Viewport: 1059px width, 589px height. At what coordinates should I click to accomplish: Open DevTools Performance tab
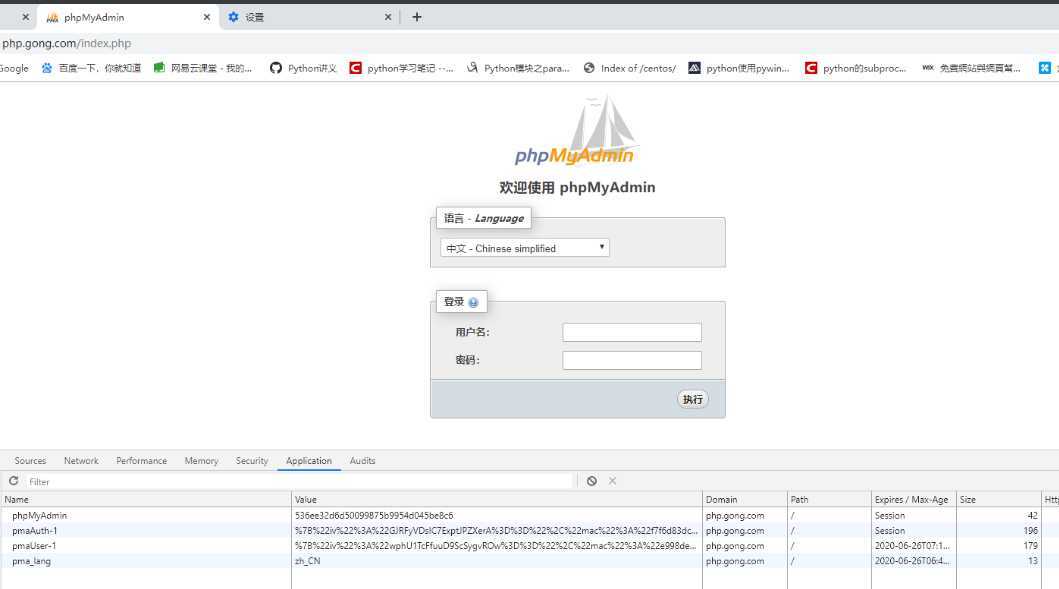141,461
